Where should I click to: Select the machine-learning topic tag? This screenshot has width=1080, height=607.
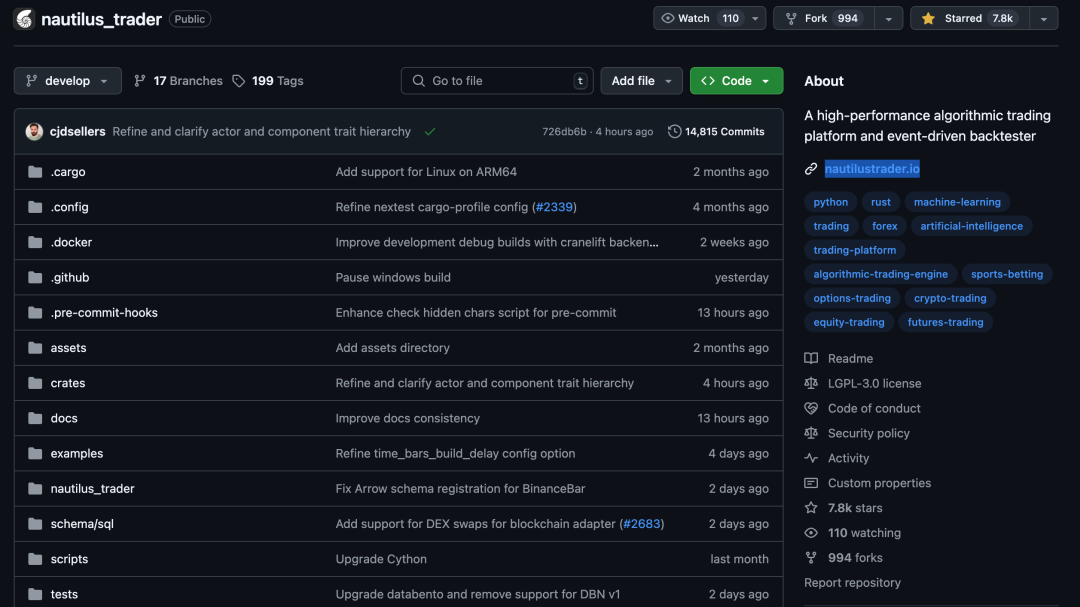(x=957, y=202)
